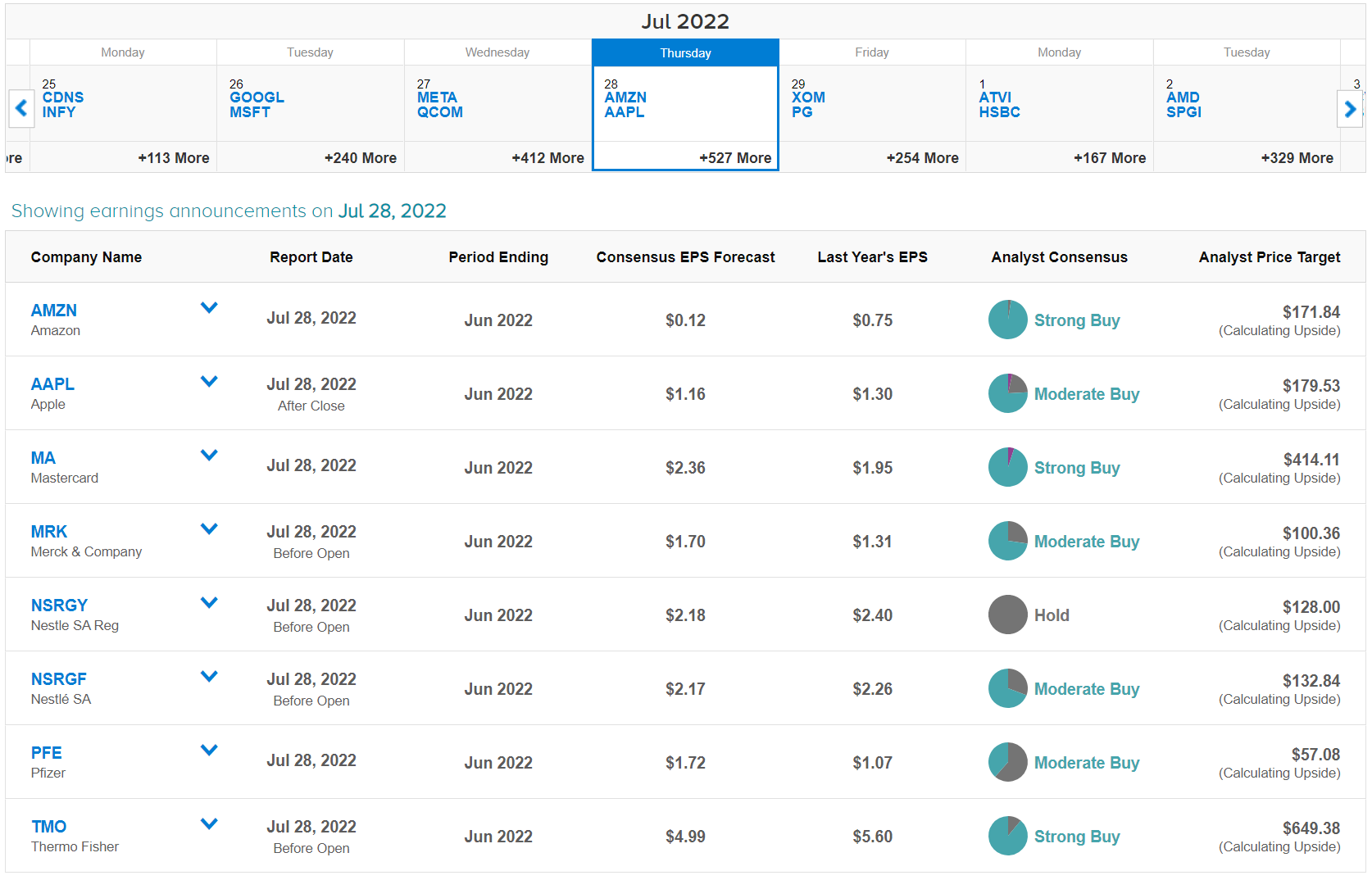This screenshot has height=880, width=1372.
Task: Click AMZN price target $171.84
Action: pyautogui.click(x=1311, y=312)
